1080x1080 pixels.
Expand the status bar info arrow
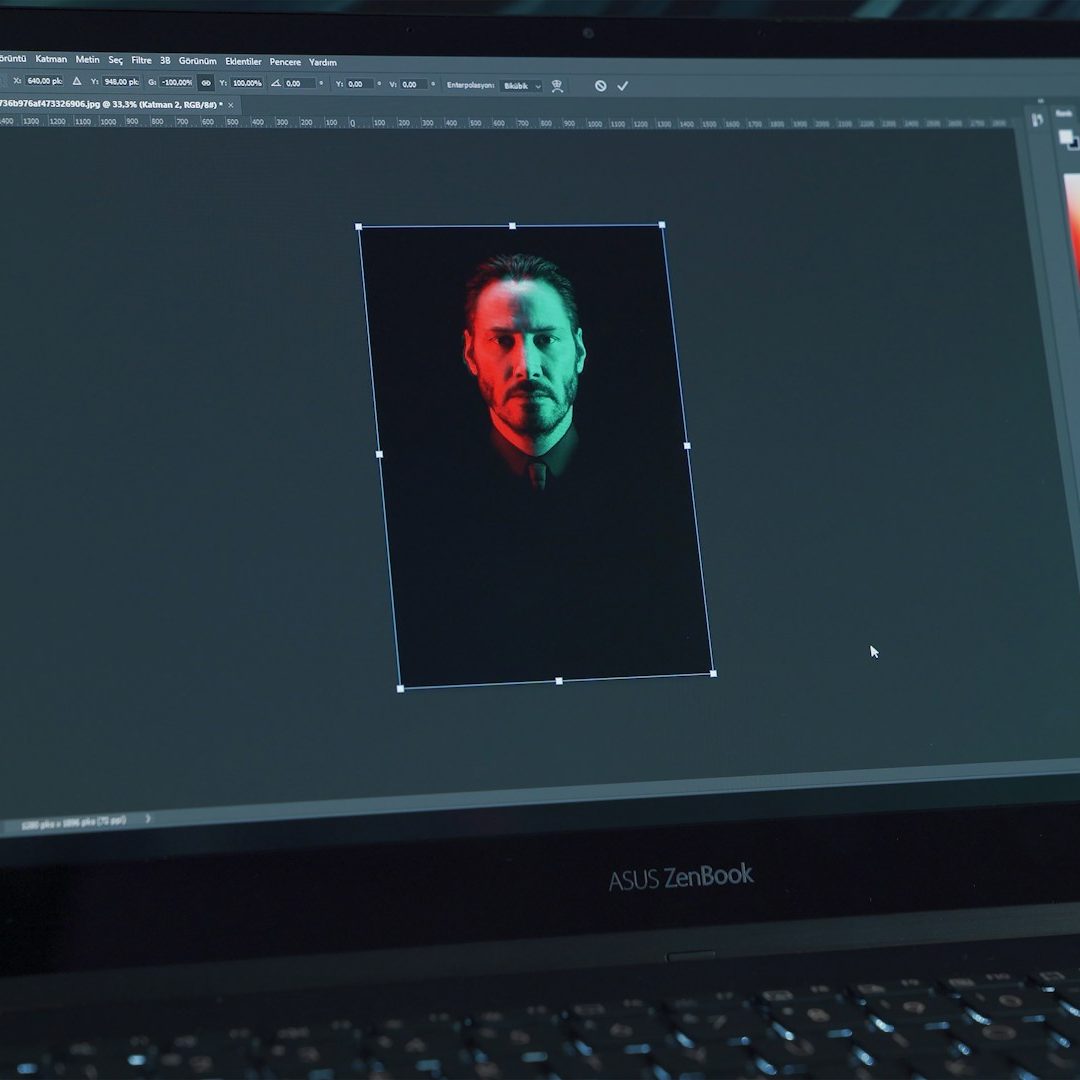coord(149,819)
